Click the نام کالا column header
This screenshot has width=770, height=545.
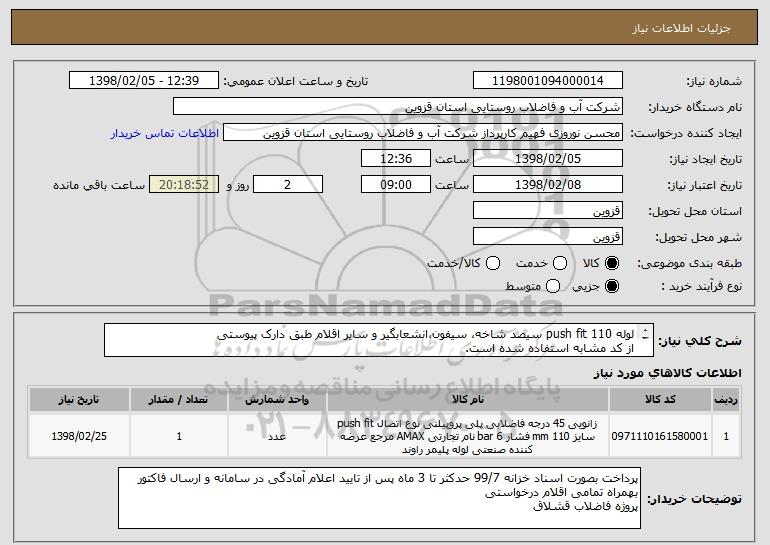[x=468, y=400]
